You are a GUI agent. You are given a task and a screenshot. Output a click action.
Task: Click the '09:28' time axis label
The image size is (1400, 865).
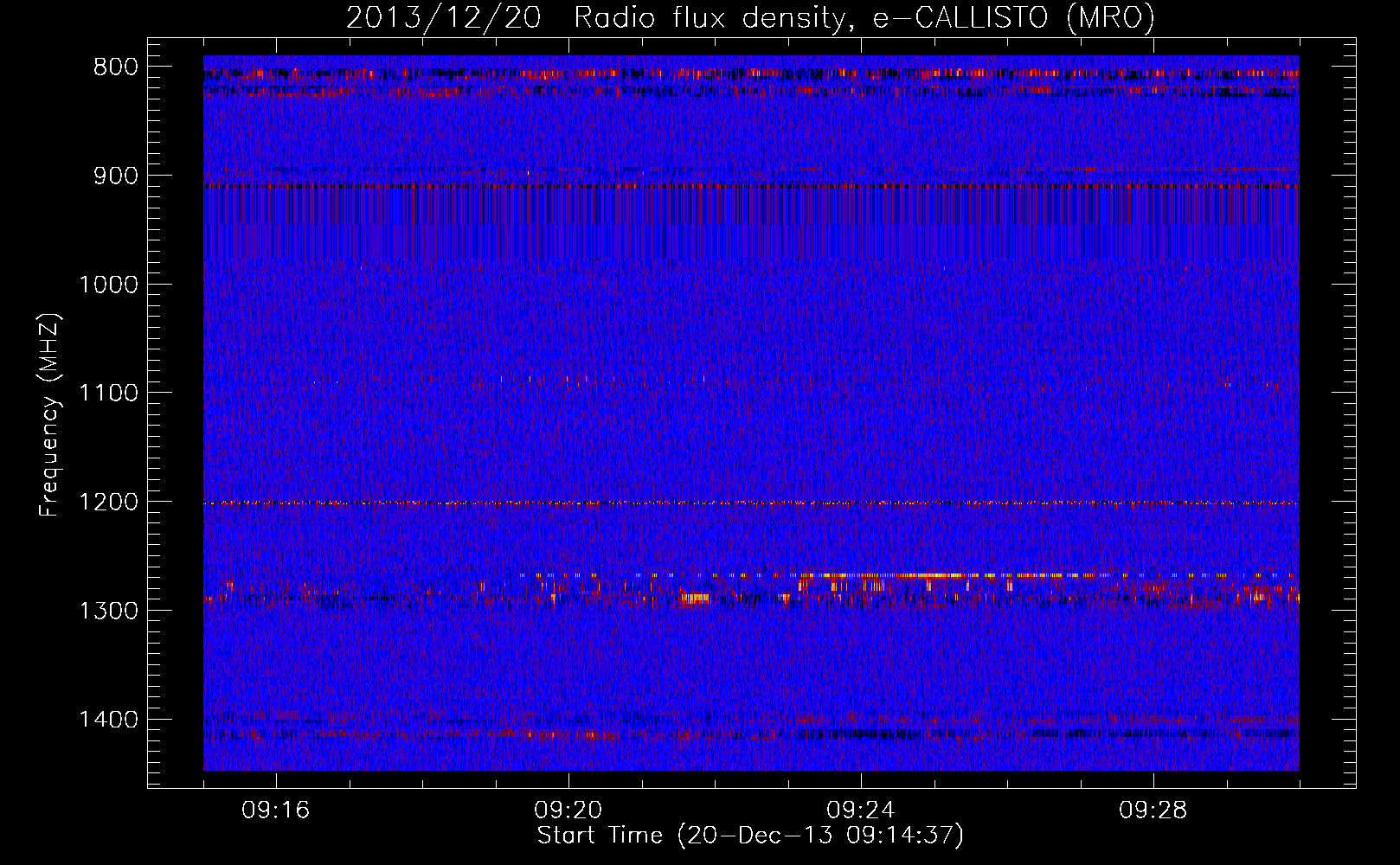click(x=1153, y=811)
